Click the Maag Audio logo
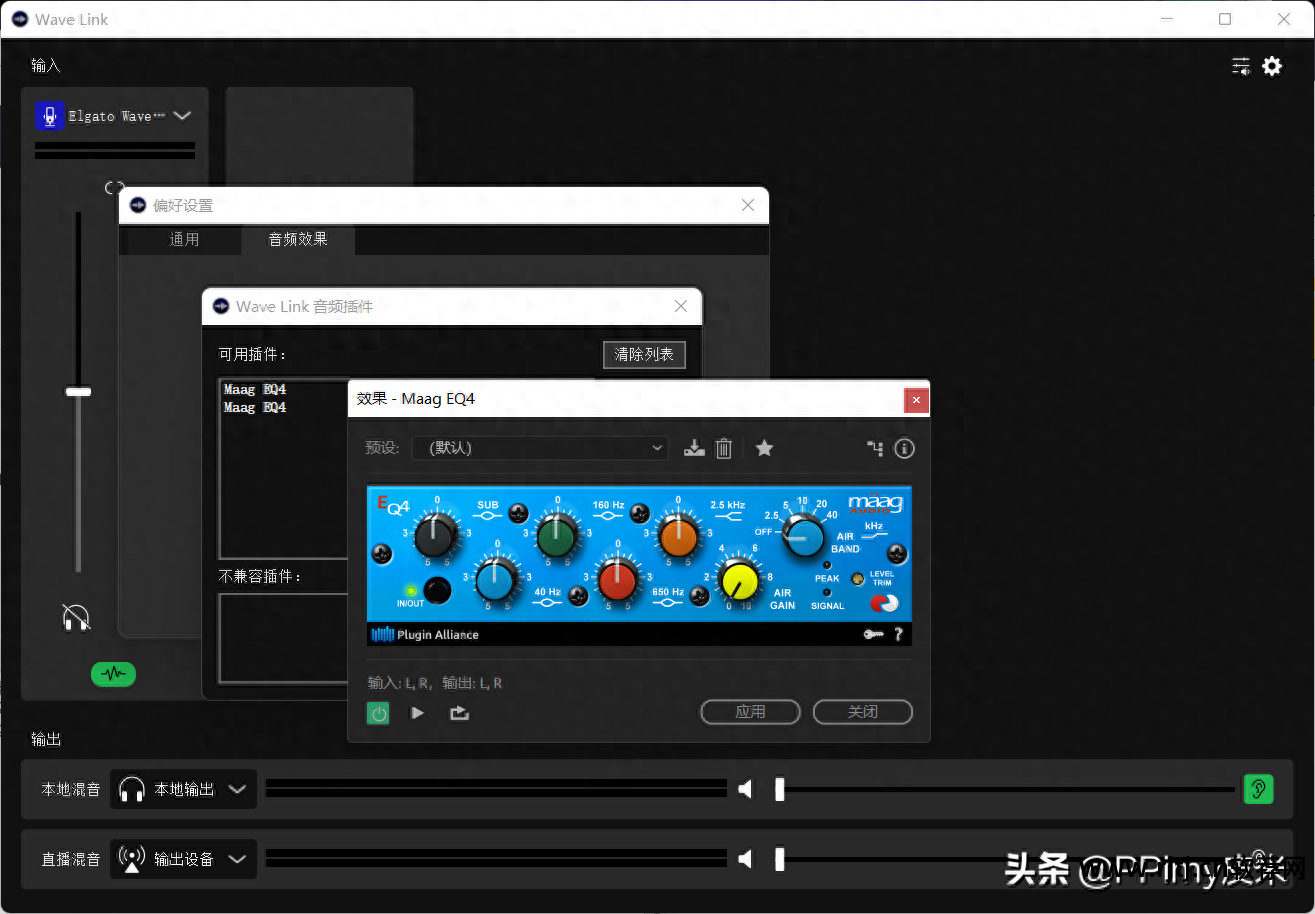1315x914 pixels. tap(875, 504)
